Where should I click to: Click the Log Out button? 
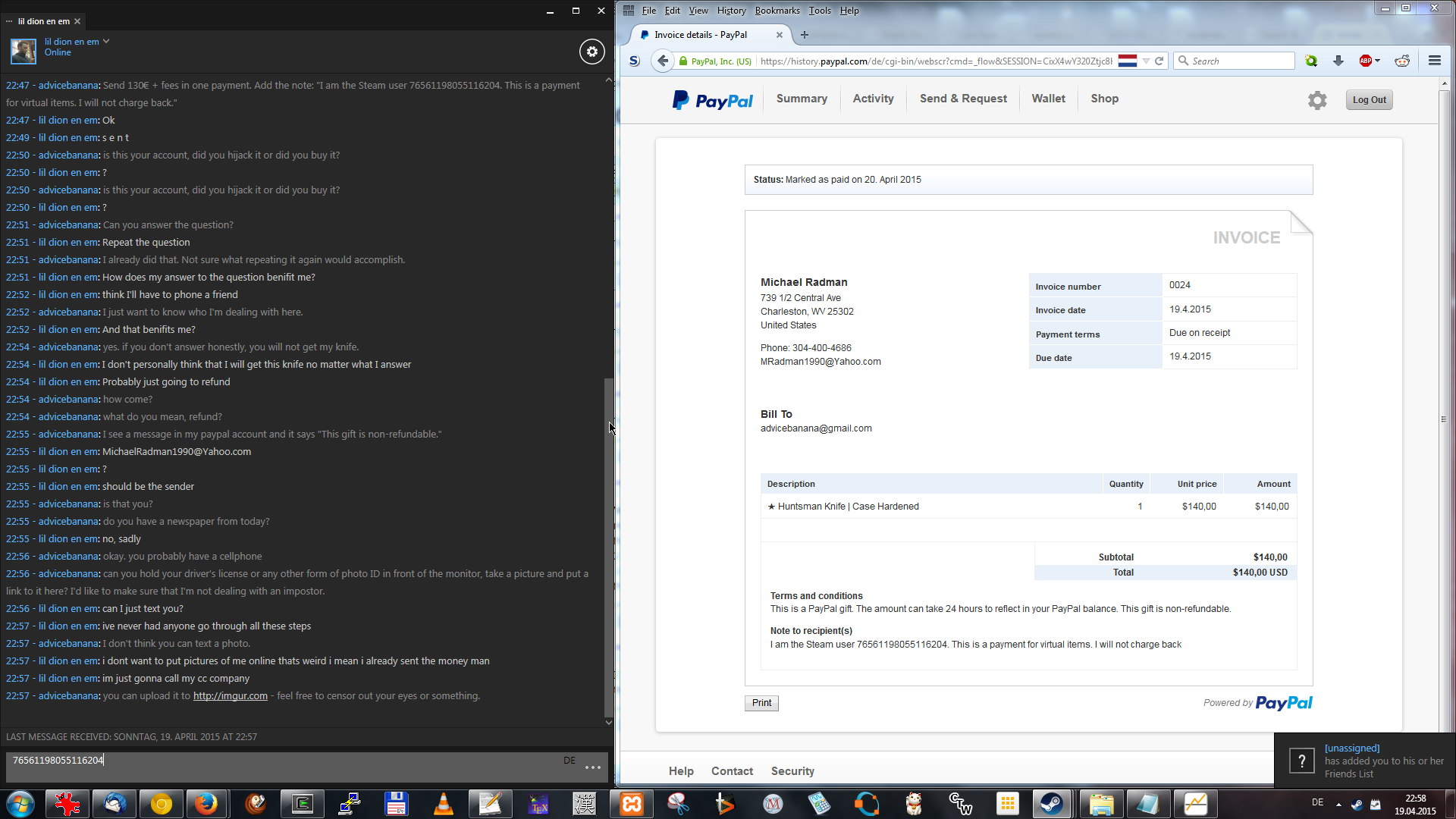pos(1369,100)
